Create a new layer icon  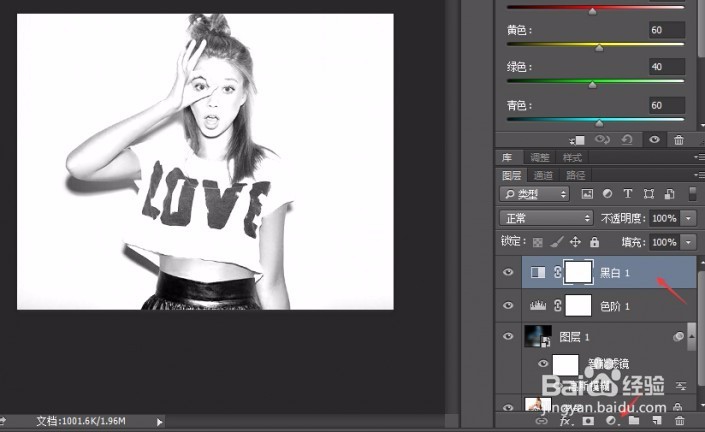point(657,421)
